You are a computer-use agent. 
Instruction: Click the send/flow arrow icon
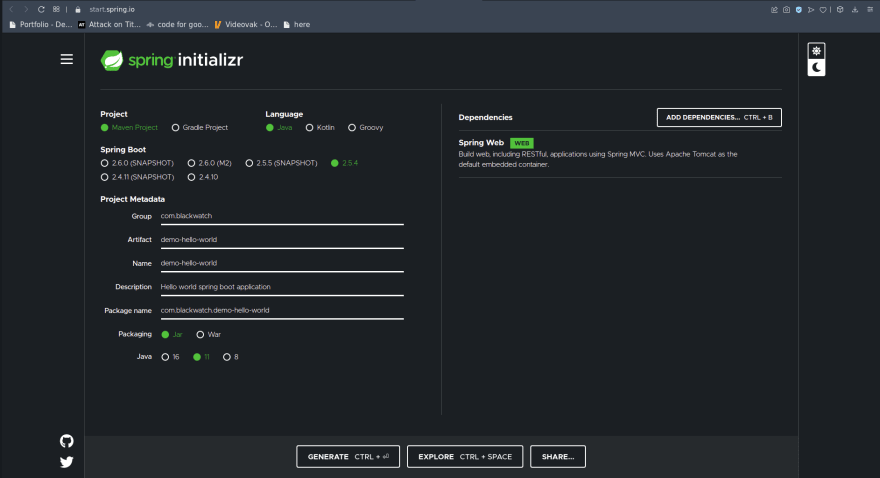tap(811, 10)
